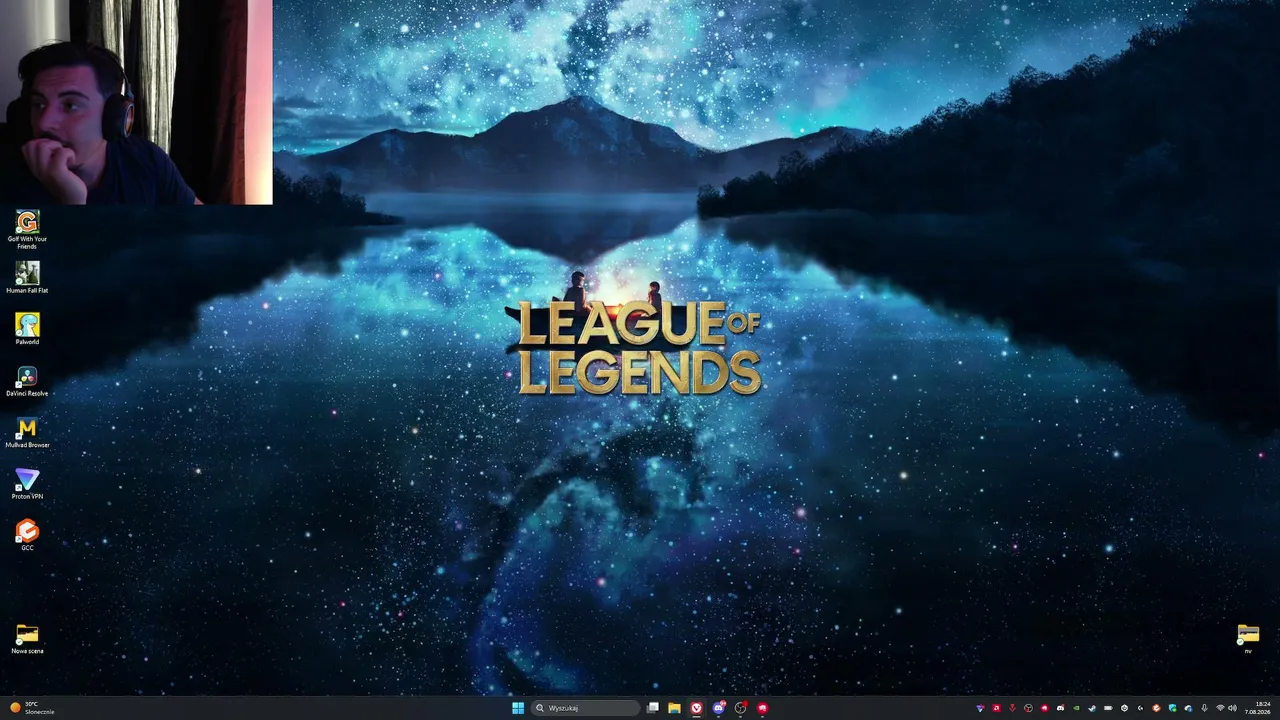Image resolution: width=1280 pixels, height=720 pixels.
Task: Open File Explorer from the taskbar
Action: tap(675, 708)
